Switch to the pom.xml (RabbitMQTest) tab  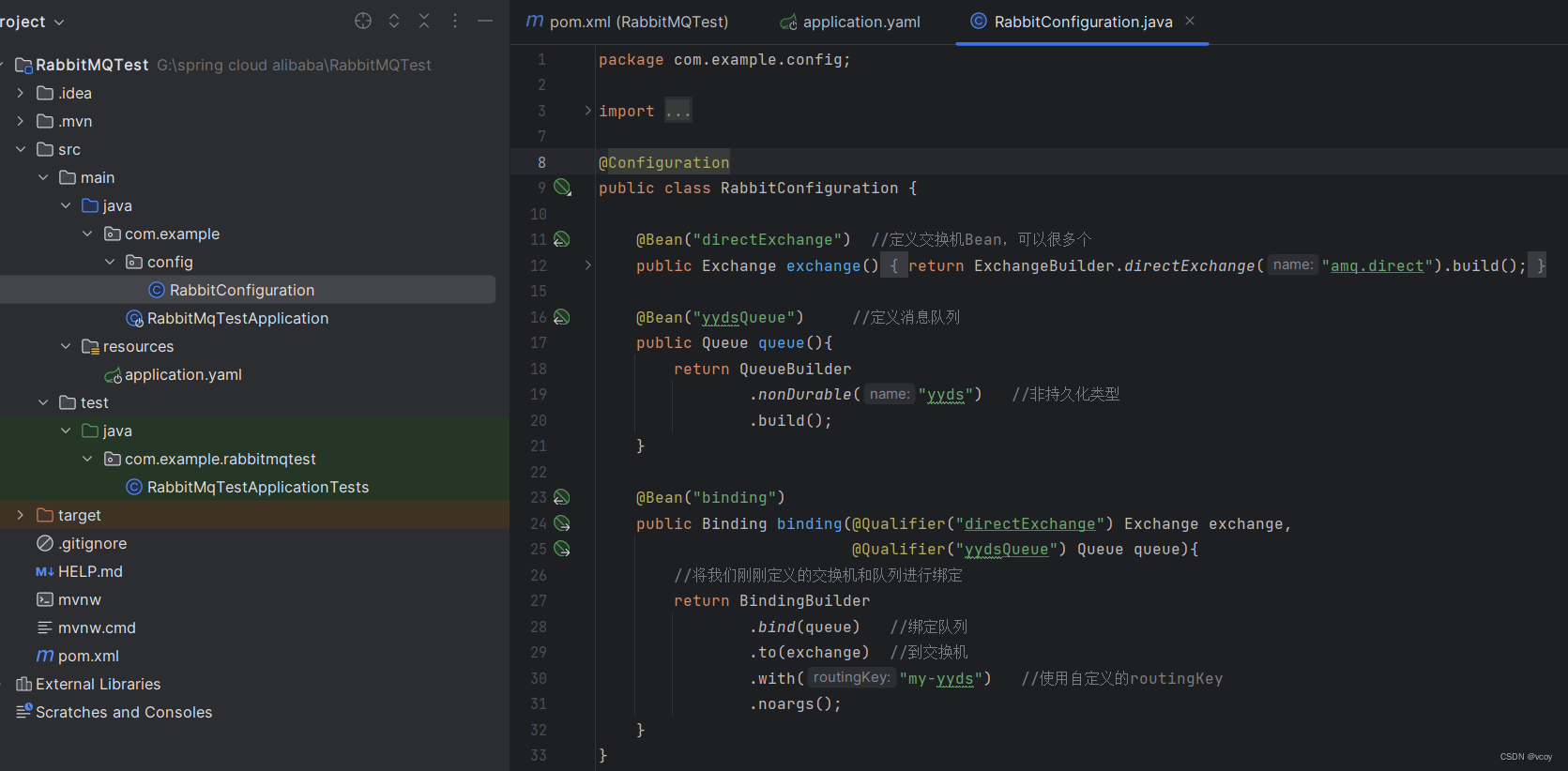click(627, 22)
